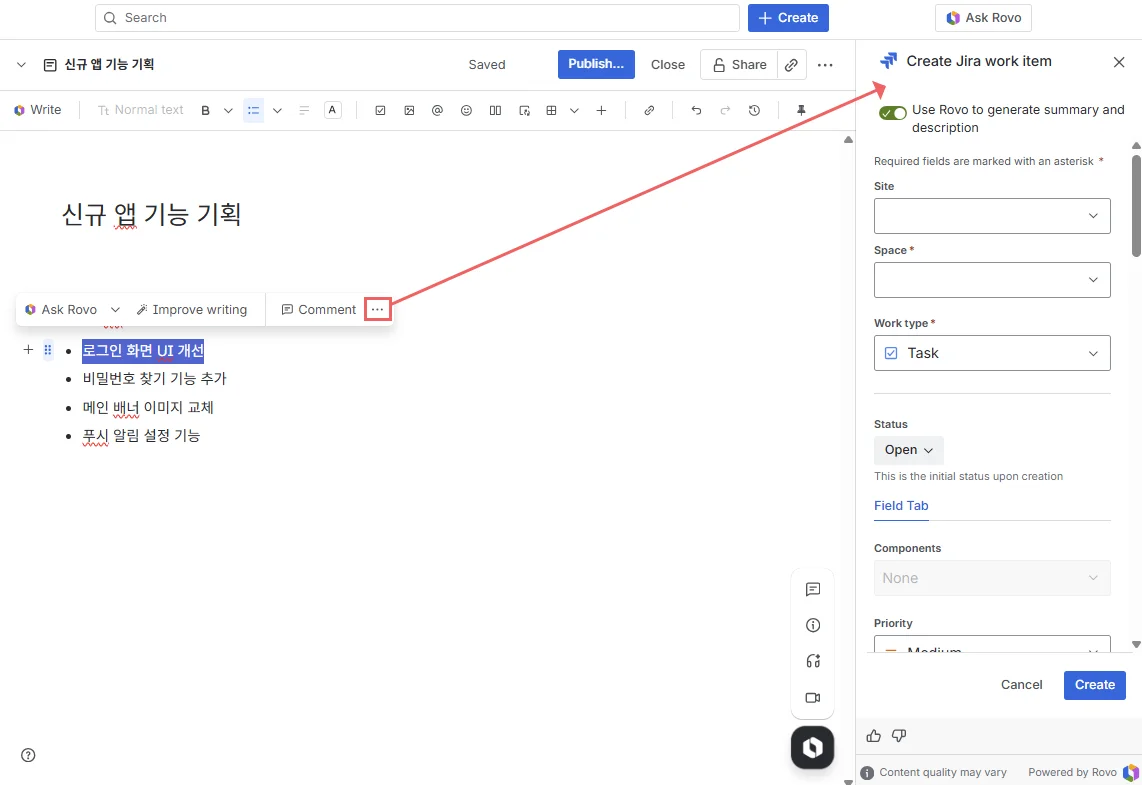Open the video recording icon in side panel
The image size is (1142, 785).
tap(812, 698)
